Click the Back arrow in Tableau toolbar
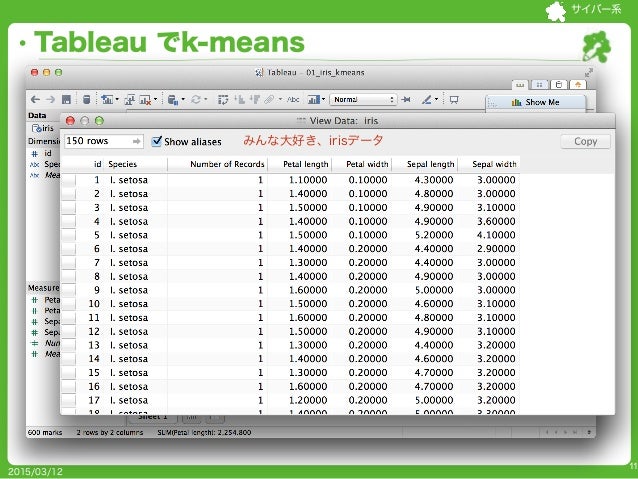This screenshot has width=638, height=479. [35, 99]
